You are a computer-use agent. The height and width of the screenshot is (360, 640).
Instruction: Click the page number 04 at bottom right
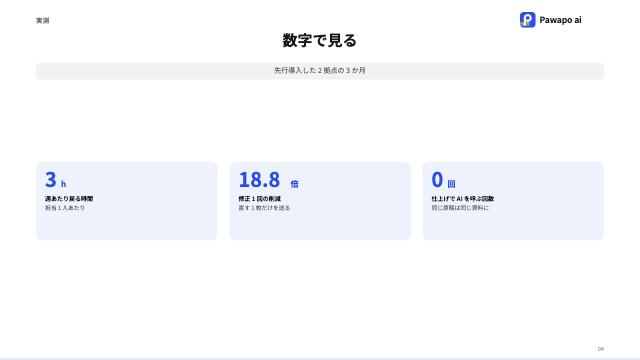point(600,349)
